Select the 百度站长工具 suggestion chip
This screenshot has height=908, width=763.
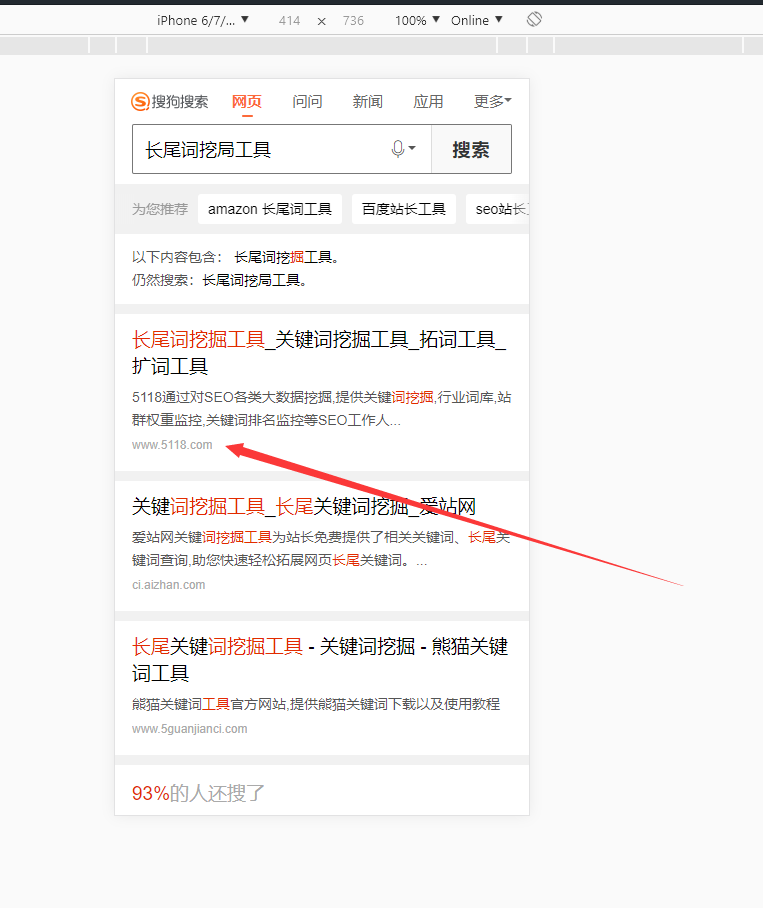click(x=403, y=209)
